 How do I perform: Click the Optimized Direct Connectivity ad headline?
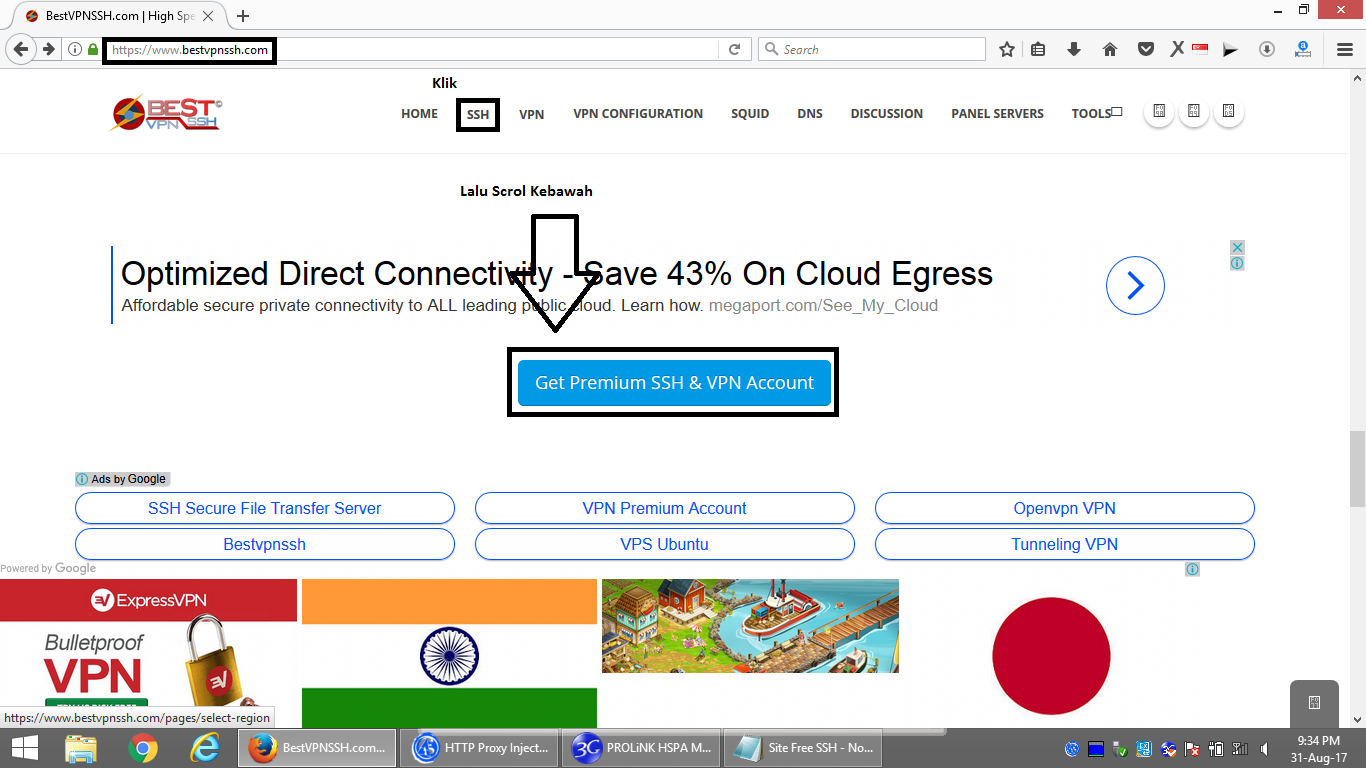(557, 274)
